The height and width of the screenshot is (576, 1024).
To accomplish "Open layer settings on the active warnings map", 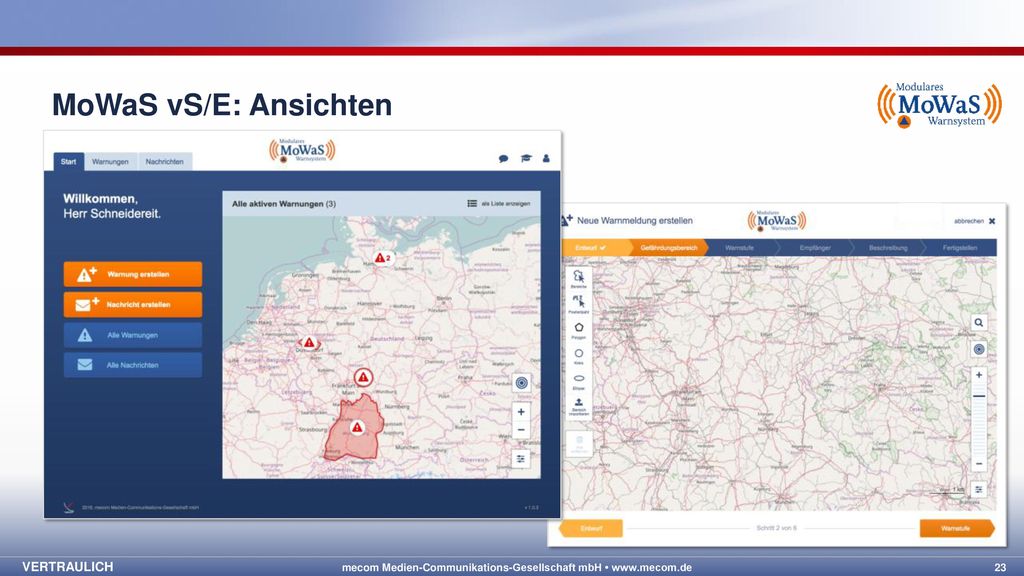I will [521, 459].
